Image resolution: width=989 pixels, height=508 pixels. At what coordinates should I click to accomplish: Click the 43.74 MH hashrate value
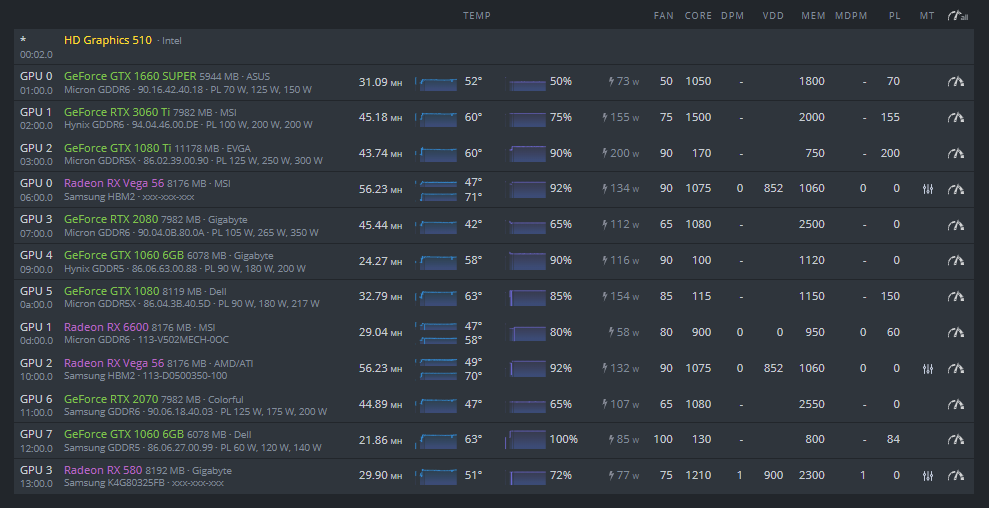click(x=380, y=154)
